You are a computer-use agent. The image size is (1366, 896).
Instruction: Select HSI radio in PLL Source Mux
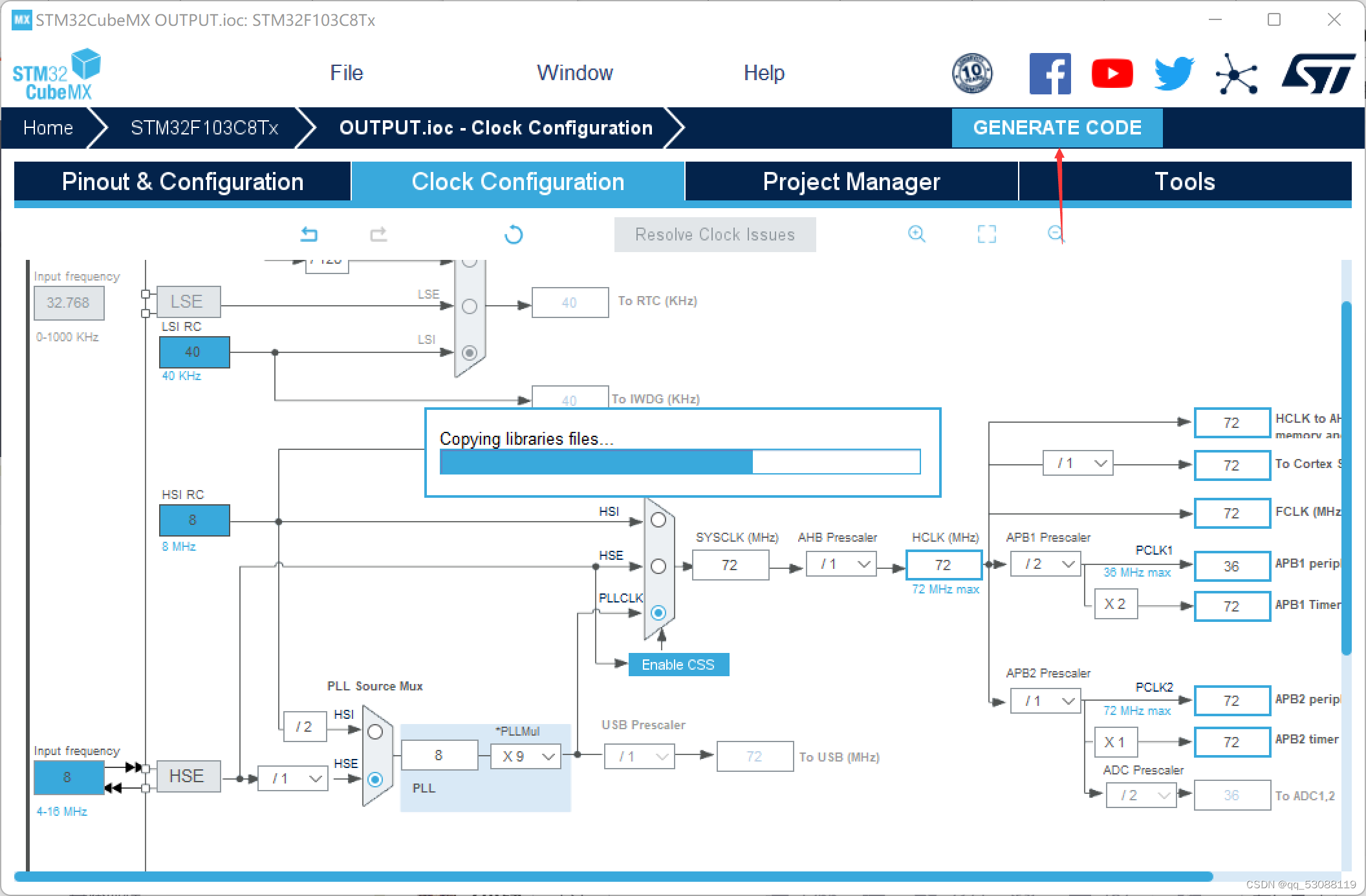pos(375,732)
